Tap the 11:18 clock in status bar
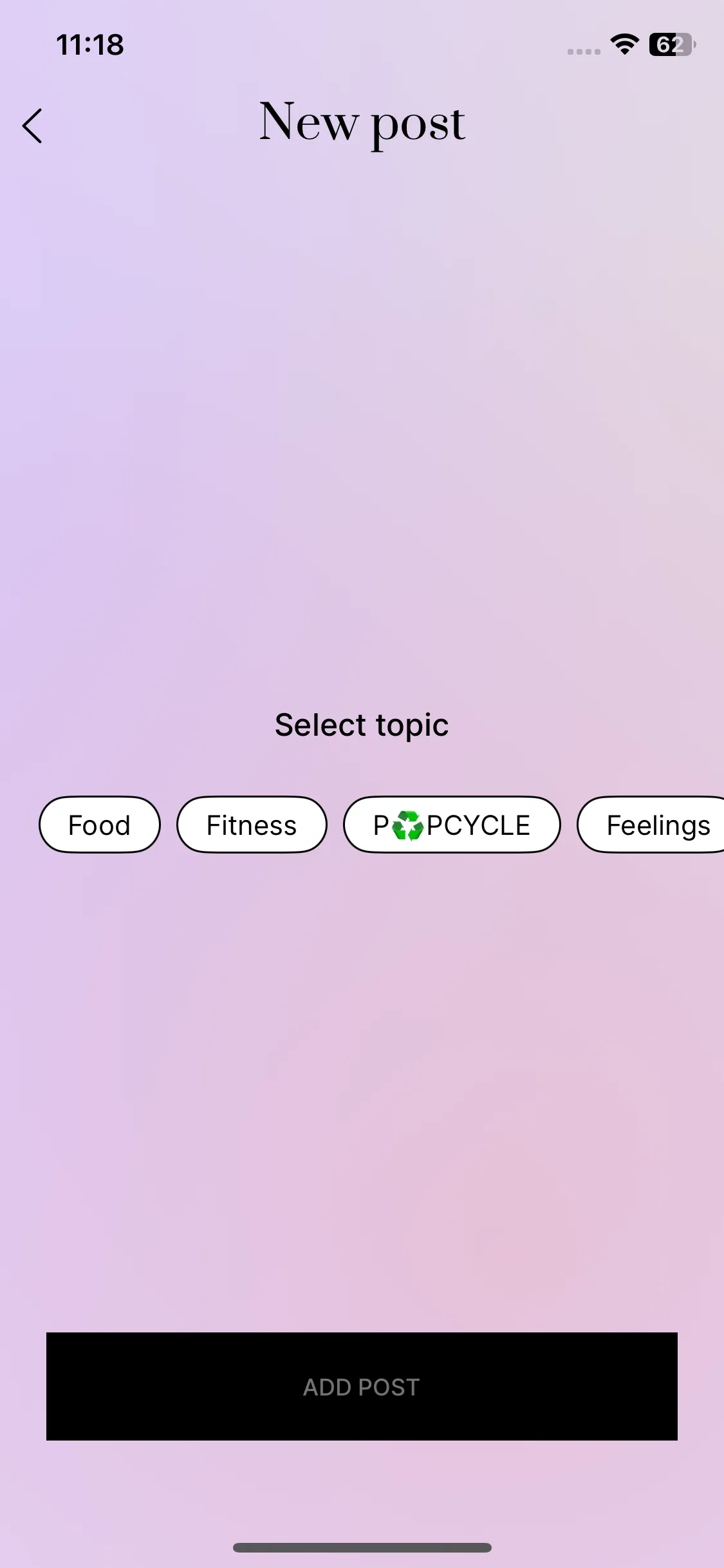This screenshot has height=1568, width=724. (90, 45)
